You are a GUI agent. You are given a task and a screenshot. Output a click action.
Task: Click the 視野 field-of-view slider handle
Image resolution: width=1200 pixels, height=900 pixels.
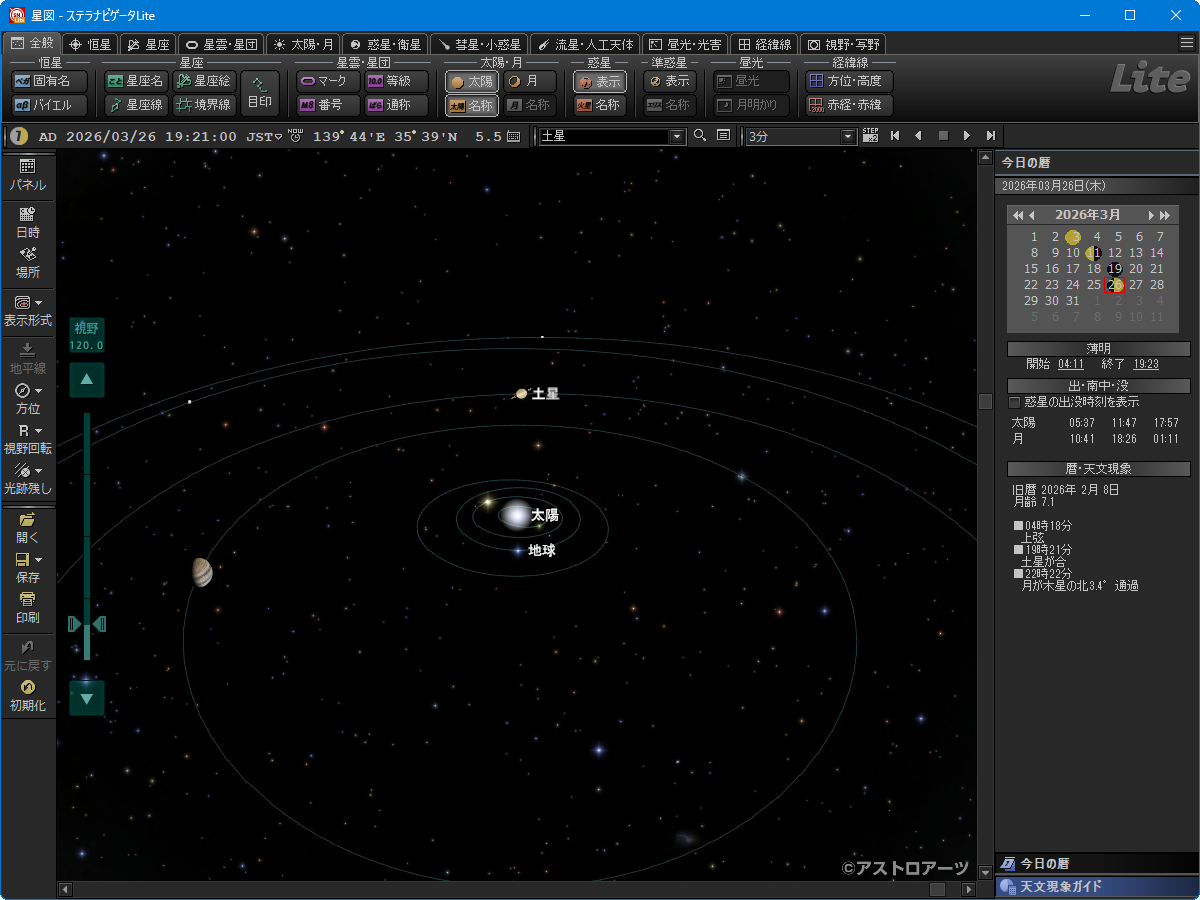(x=87, y=624)
